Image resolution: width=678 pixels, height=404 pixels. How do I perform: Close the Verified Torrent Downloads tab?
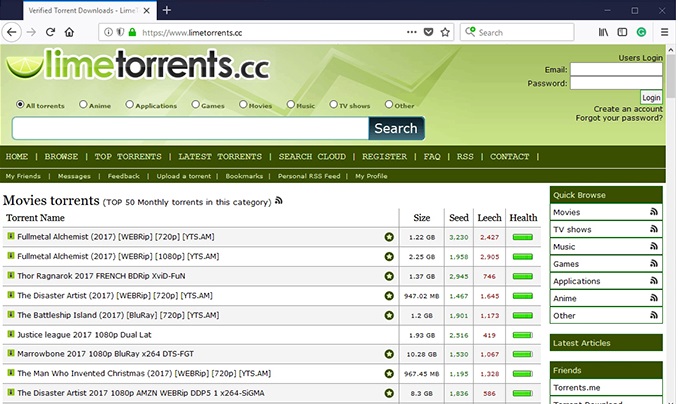(147, 10)
